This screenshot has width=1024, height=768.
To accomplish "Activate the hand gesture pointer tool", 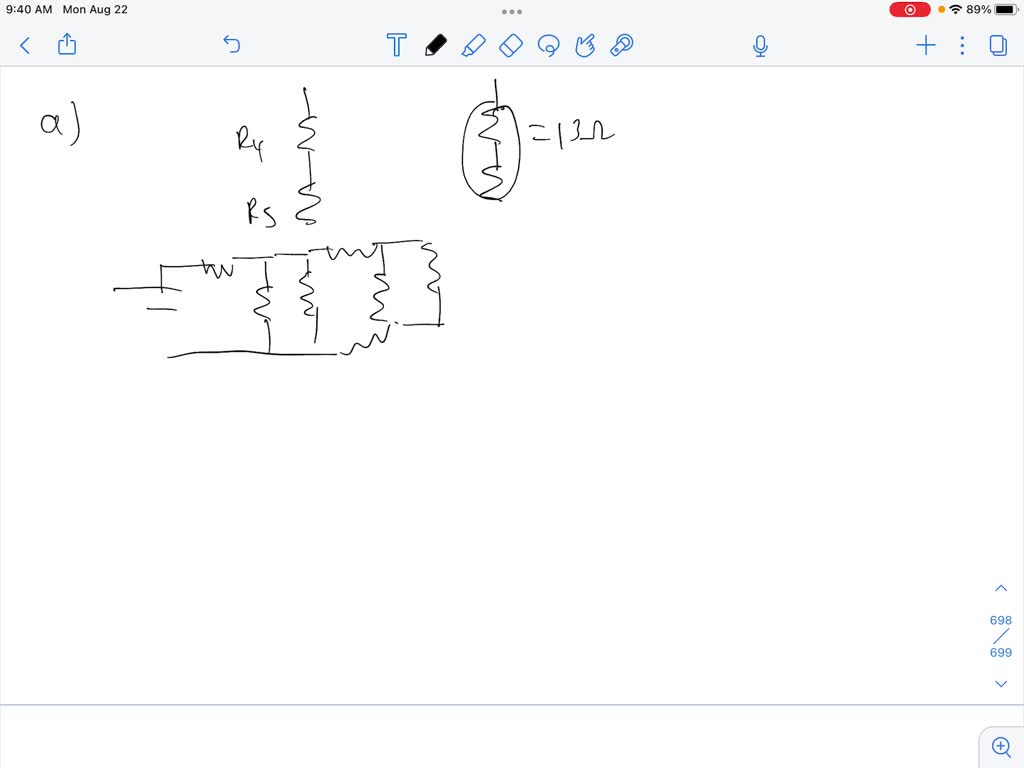I will [x=585, y=45].
